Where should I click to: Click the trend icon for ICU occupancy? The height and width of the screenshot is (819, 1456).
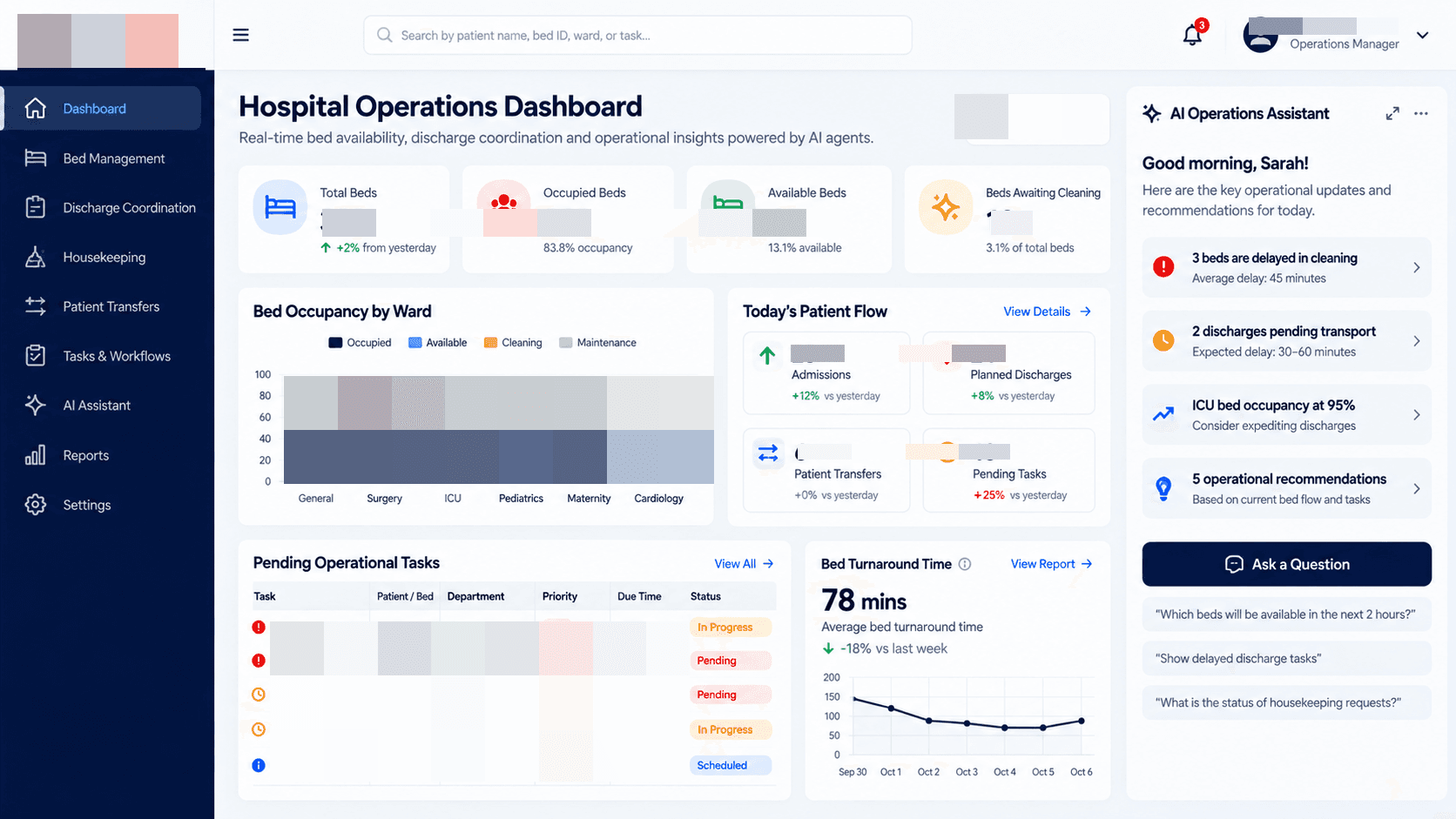[x=1163, y=414]
